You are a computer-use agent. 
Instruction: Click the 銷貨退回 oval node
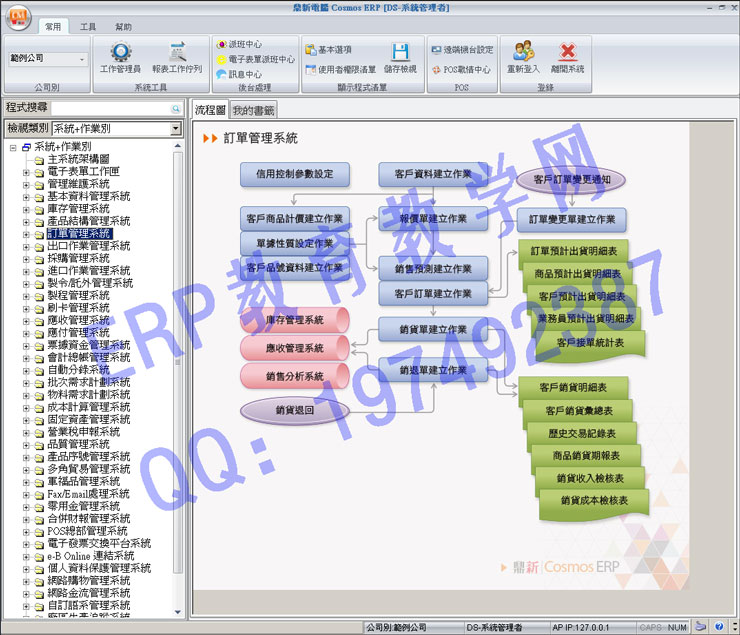(x=294, y=410)
